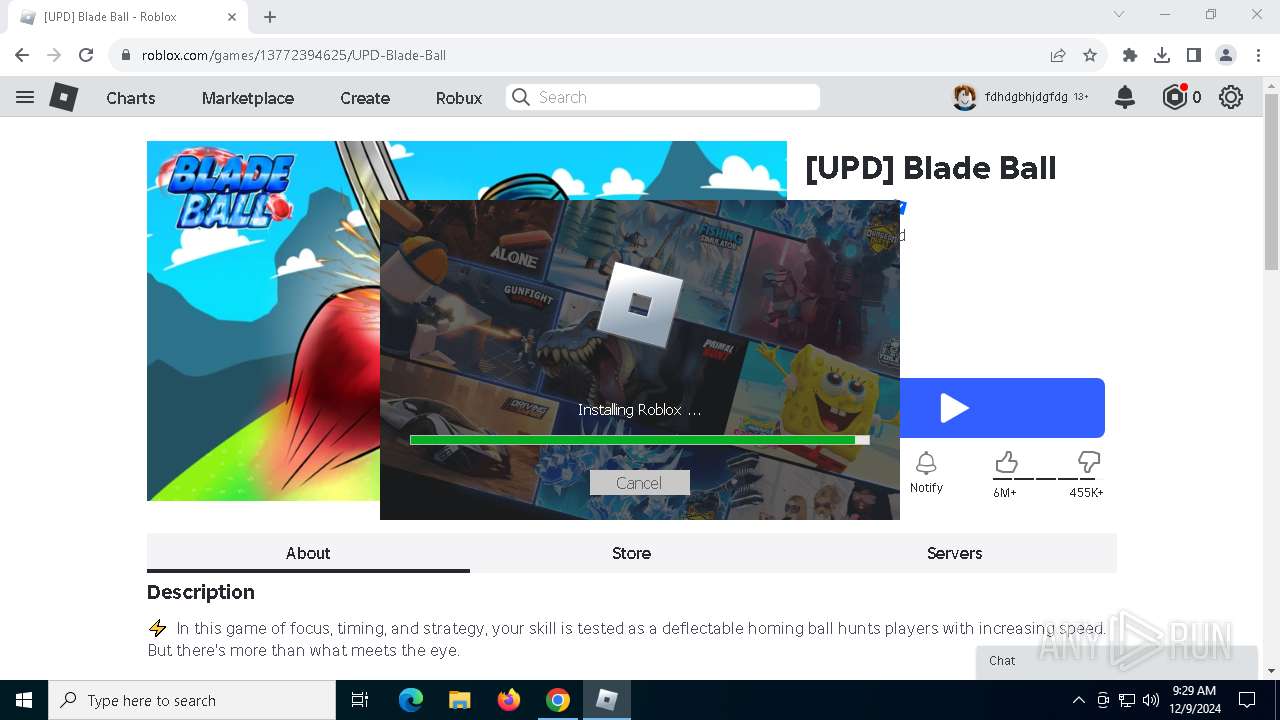Click the user avatar in the header
Viewport: 1280px width, 720px height.
pos(964,97)
